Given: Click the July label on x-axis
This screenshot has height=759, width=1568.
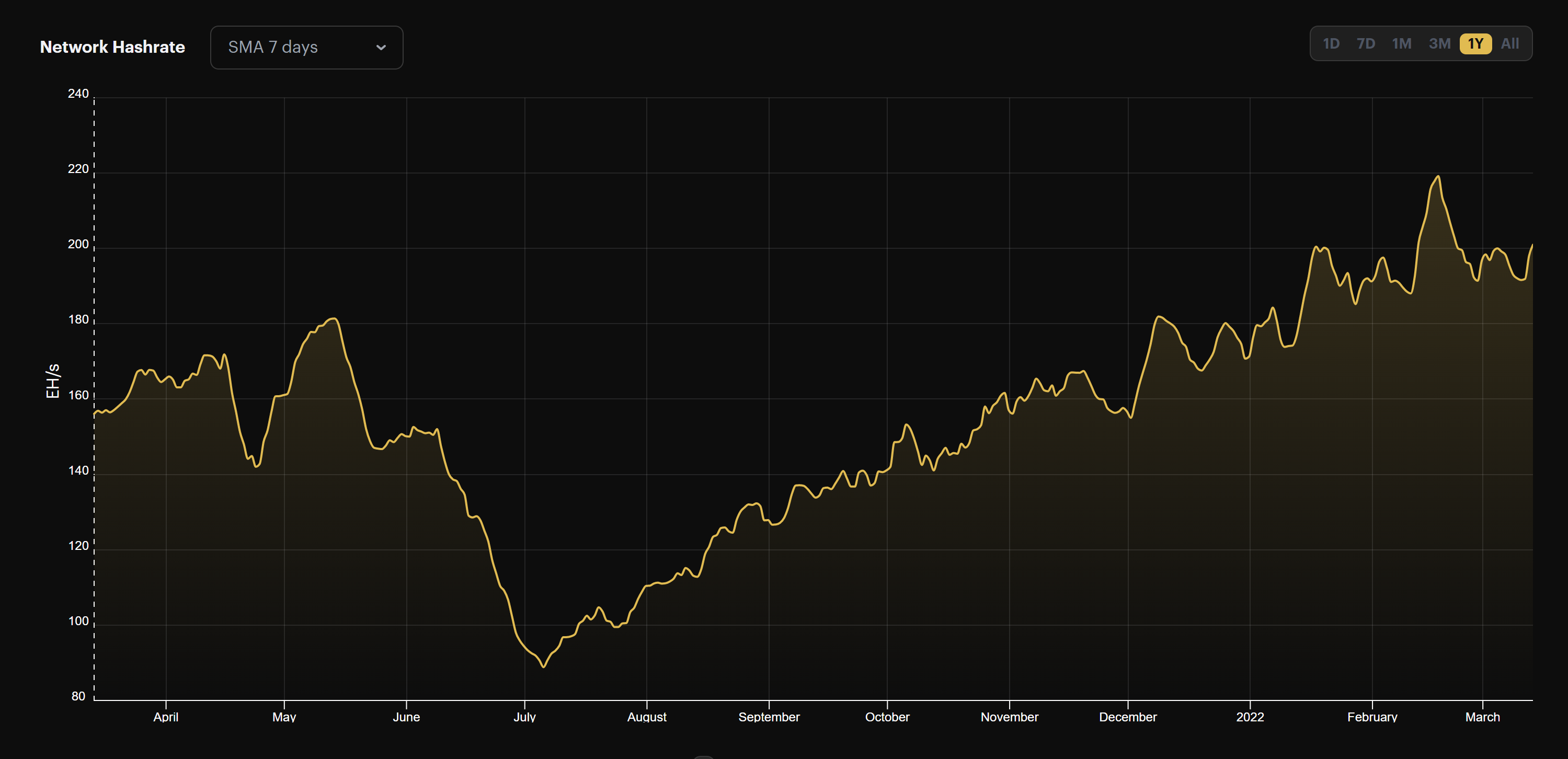Looking at the screenshot, I should click(524, 717).
